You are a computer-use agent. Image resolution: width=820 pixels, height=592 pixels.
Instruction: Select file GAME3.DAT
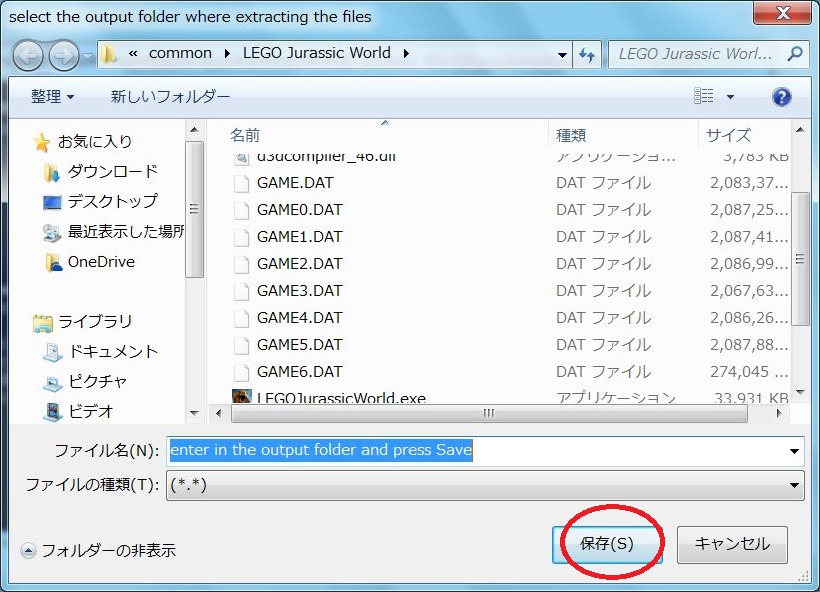[300, 291]
